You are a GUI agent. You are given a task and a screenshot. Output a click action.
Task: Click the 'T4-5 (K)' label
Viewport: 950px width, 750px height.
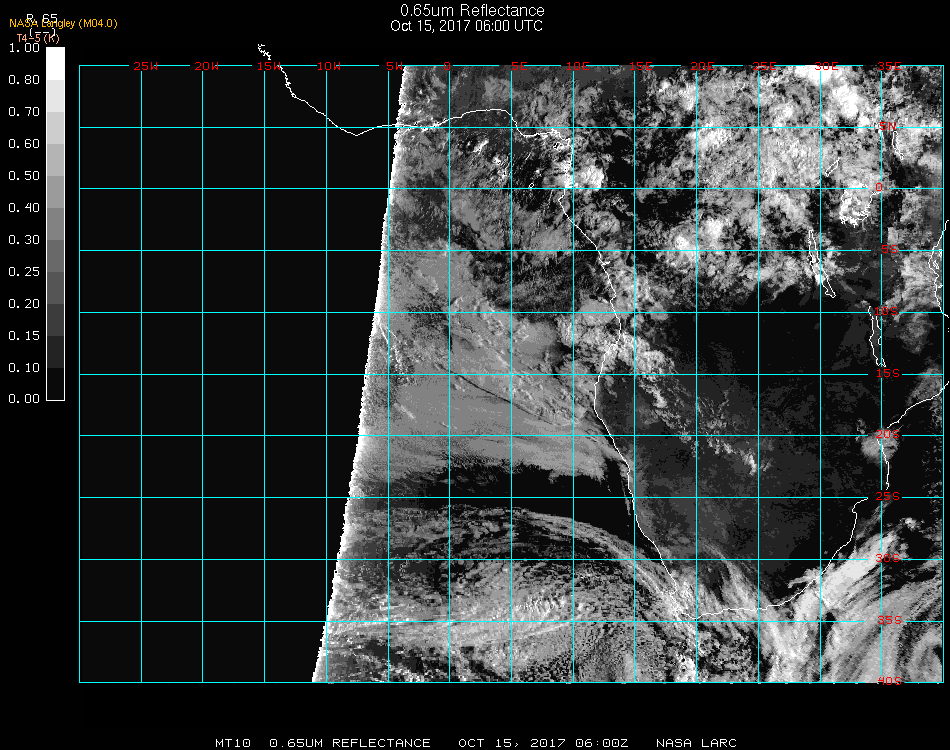point(37,38)
